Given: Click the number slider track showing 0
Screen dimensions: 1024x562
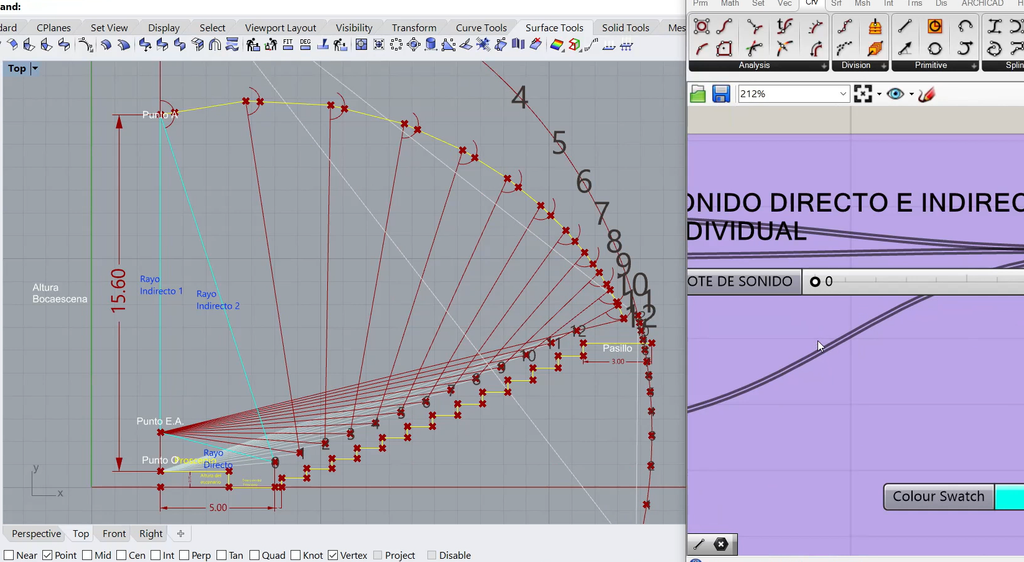Looking at the screenshot, I should (x=913, y=281).
